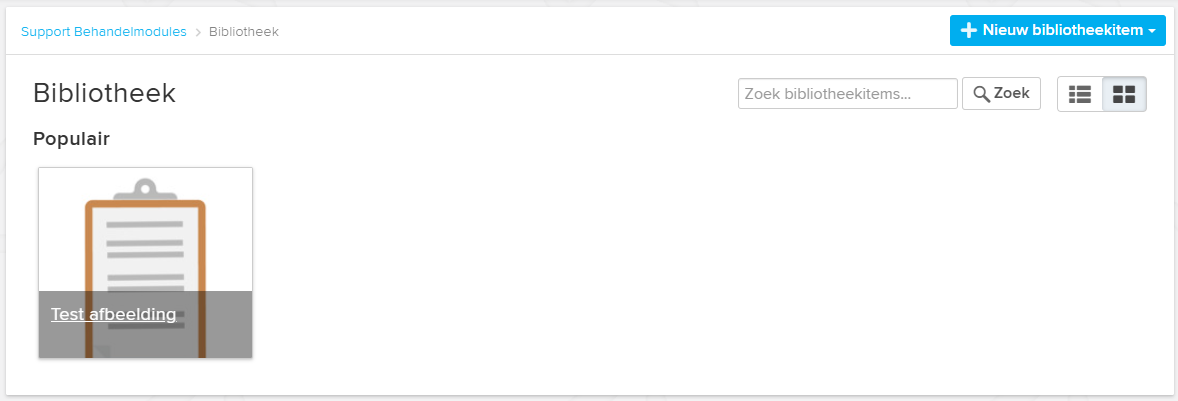Screen dimensions: 1178x401
Task: Click the magnifying glass search icon
Action: [981, 94]
